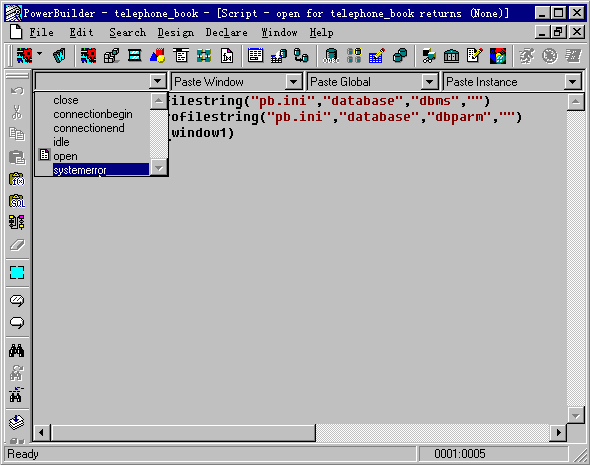Click the binoculars Find icon
The image size is (590, 466).
click(17, 350)
